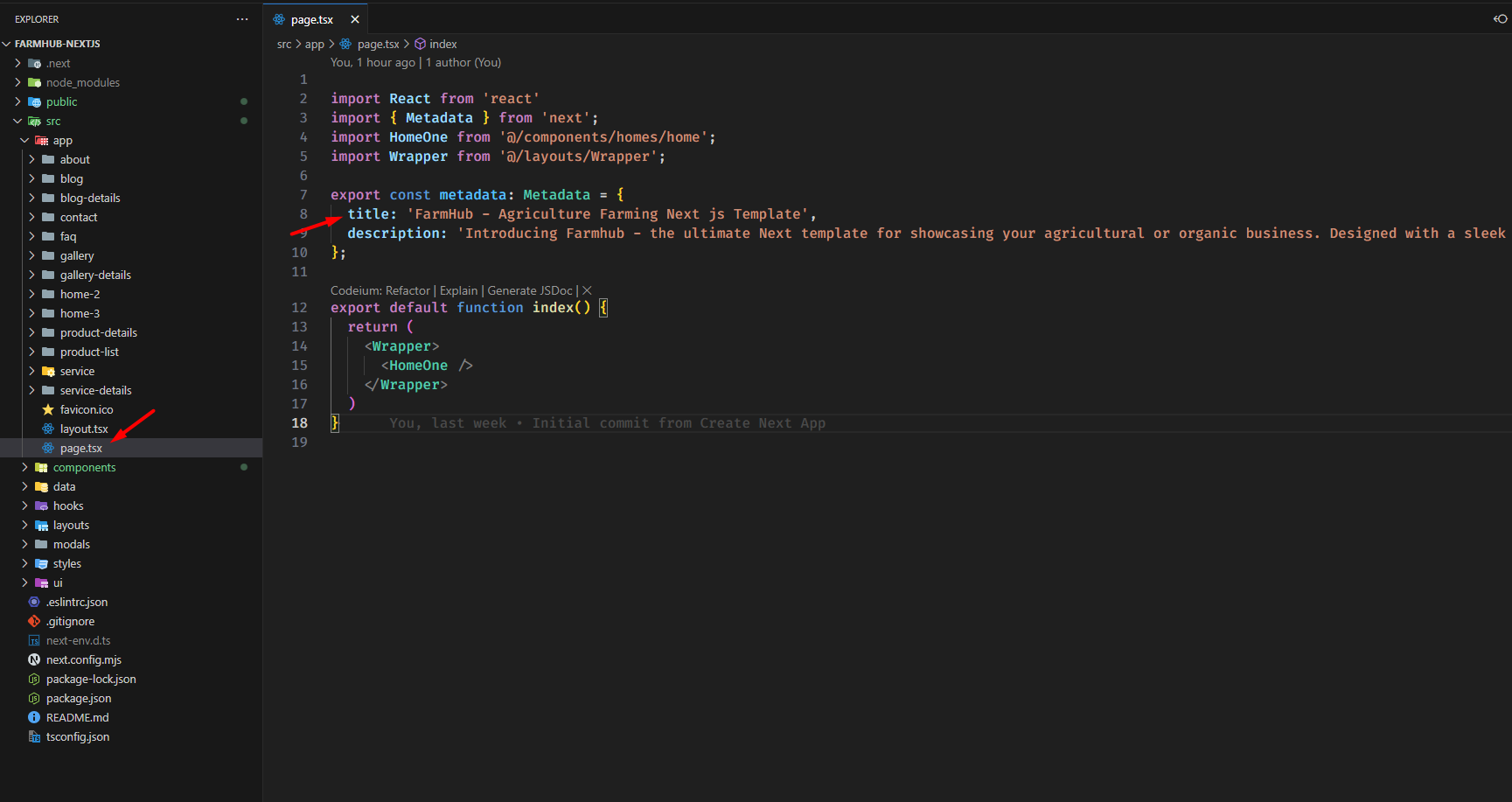Dismiss the Codeium code lens X
Image resolution: width=1512 pixels, height=802 pixels.
pos(587,290)
